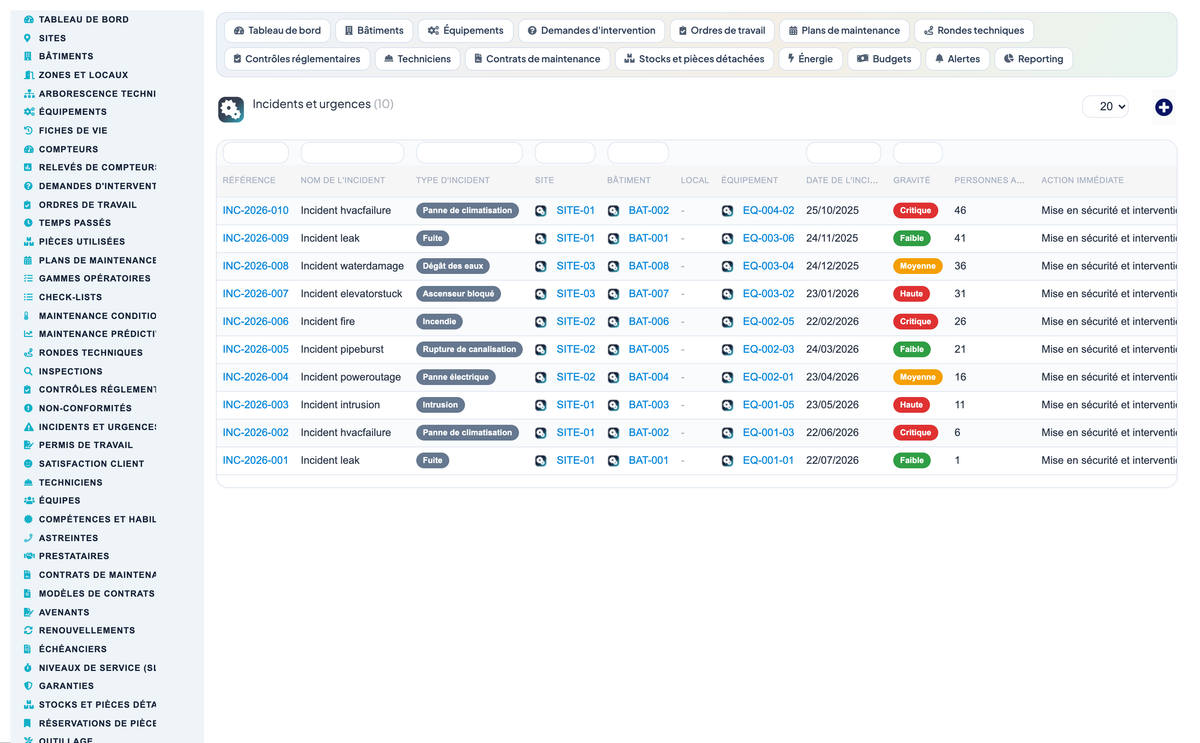Open incident INC-2026-006 link

(x=256, y=322)
